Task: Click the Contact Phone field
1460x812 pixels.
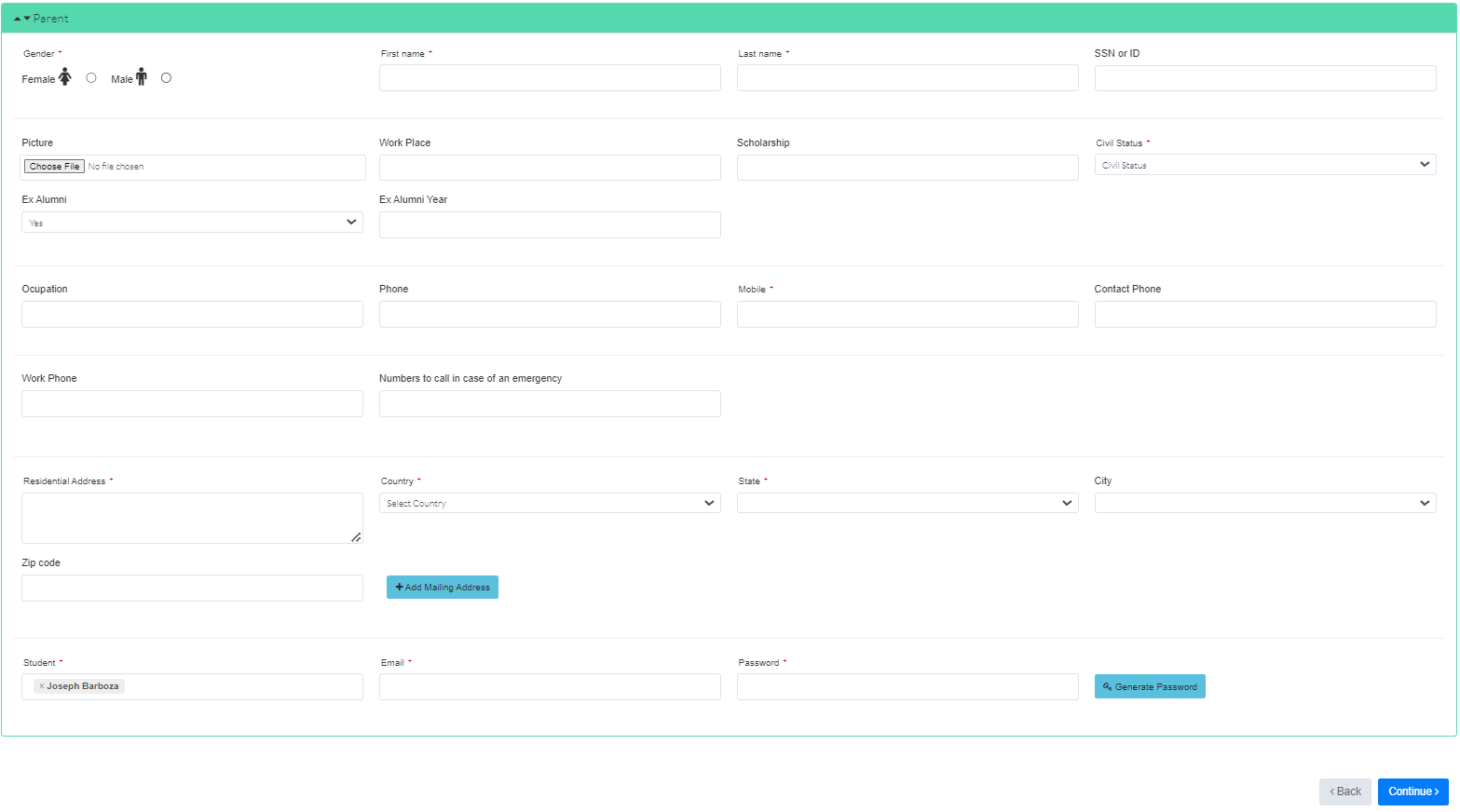Action: [1265, 314]
